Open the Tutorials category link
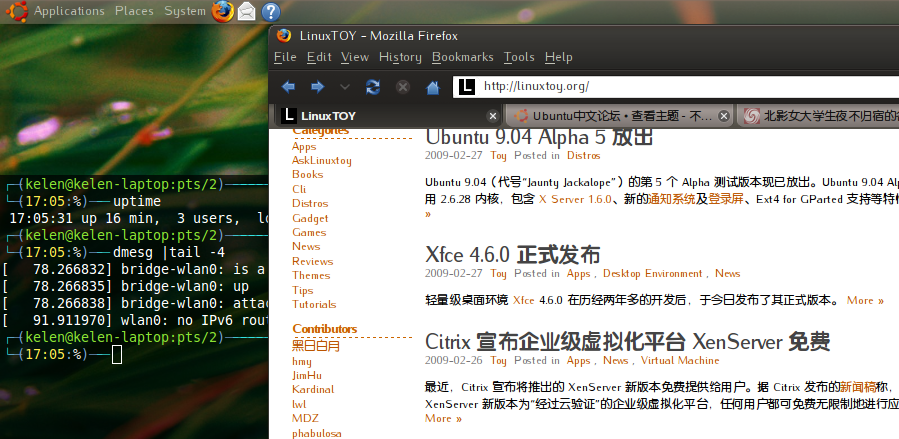This screenshot has height=439, width=899. point(314,304)
